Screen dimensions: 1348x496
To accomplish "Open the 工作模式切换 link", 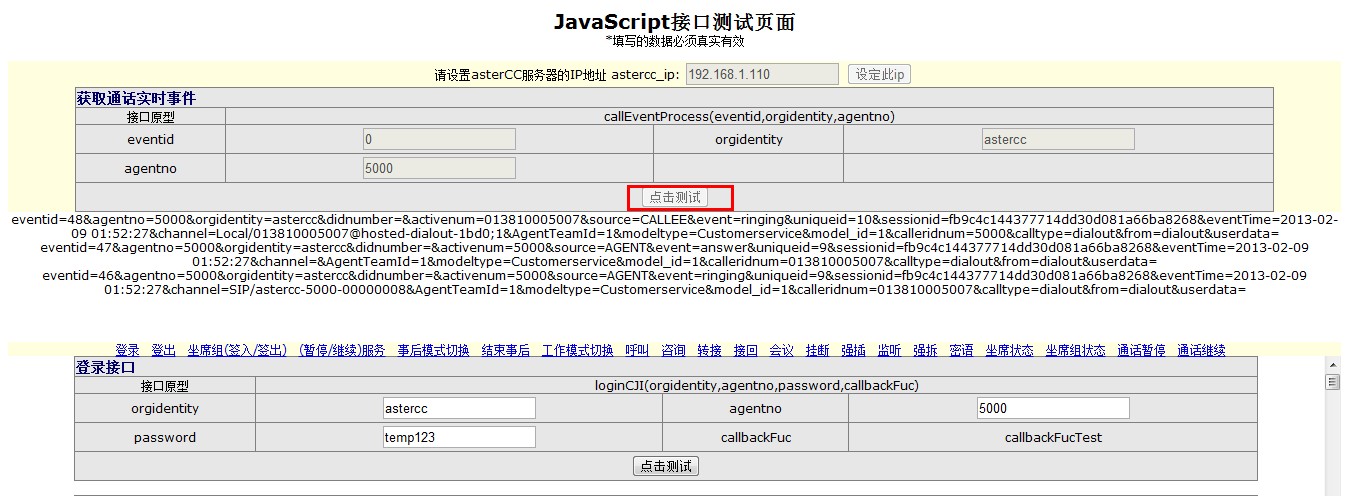I will point(577,350).
